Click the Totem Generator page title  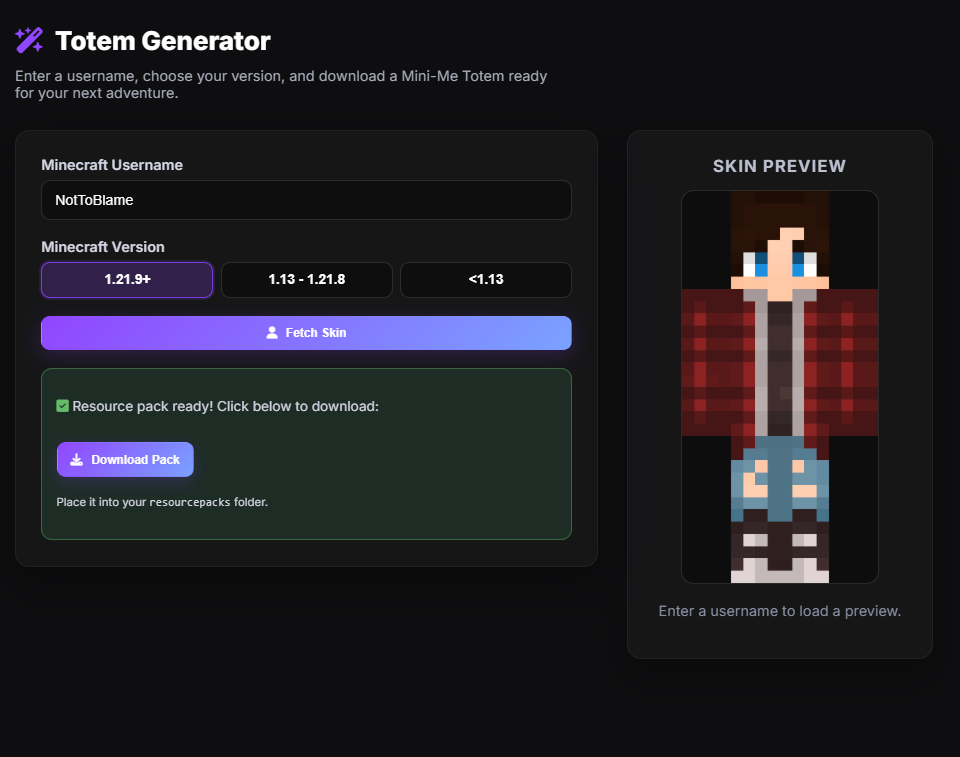(x=162, y=41)
